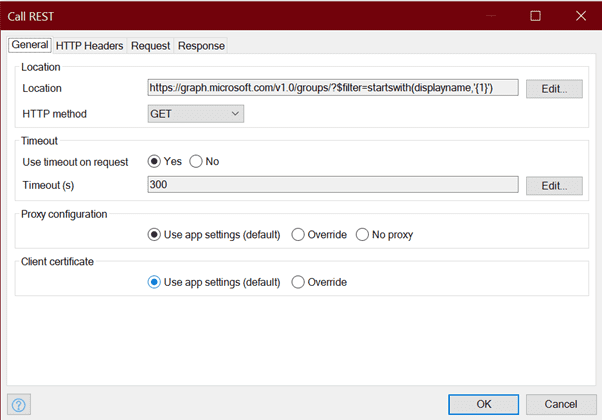Edit the Location URL
Viewport: 602px width, 420px height.
tap(554, 89)
